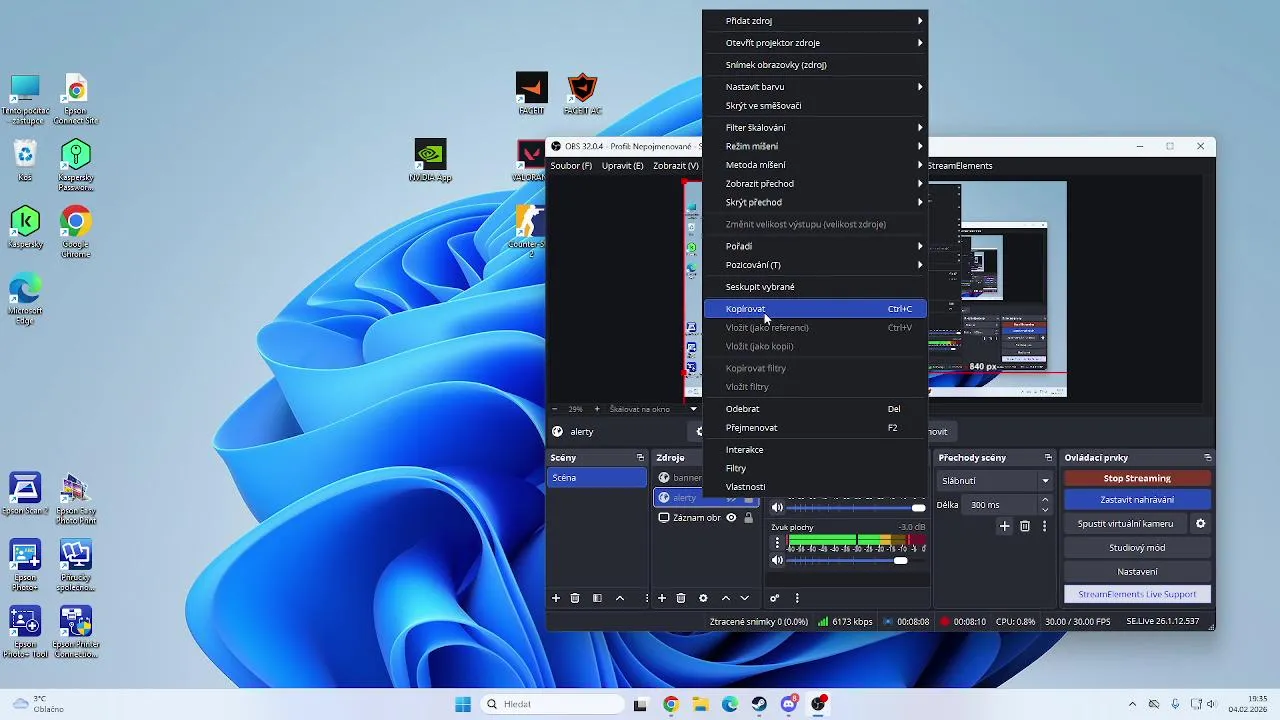Open Vlastnosti from the context menu

(816, 487)
